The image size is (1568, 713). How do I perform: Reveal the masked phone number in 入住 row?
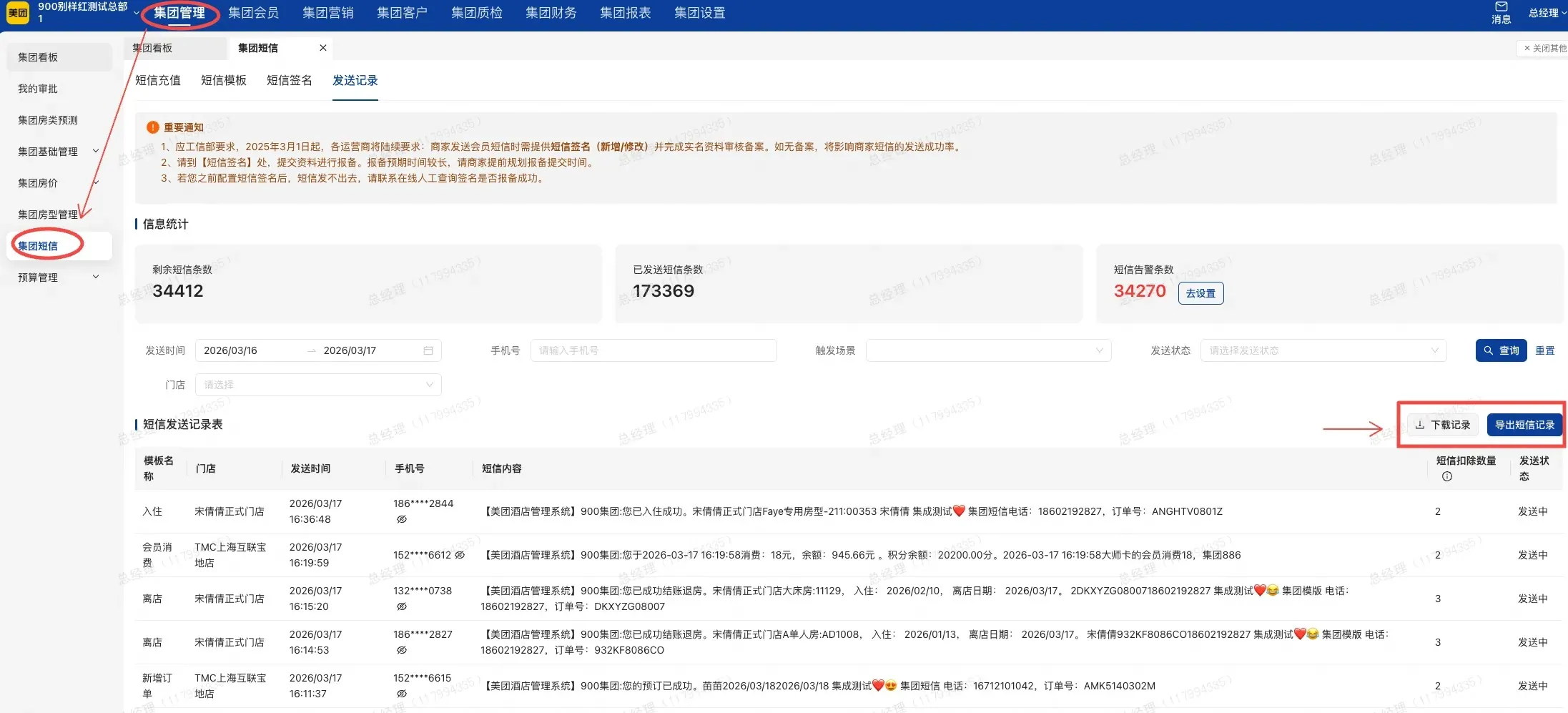[403, 519]
